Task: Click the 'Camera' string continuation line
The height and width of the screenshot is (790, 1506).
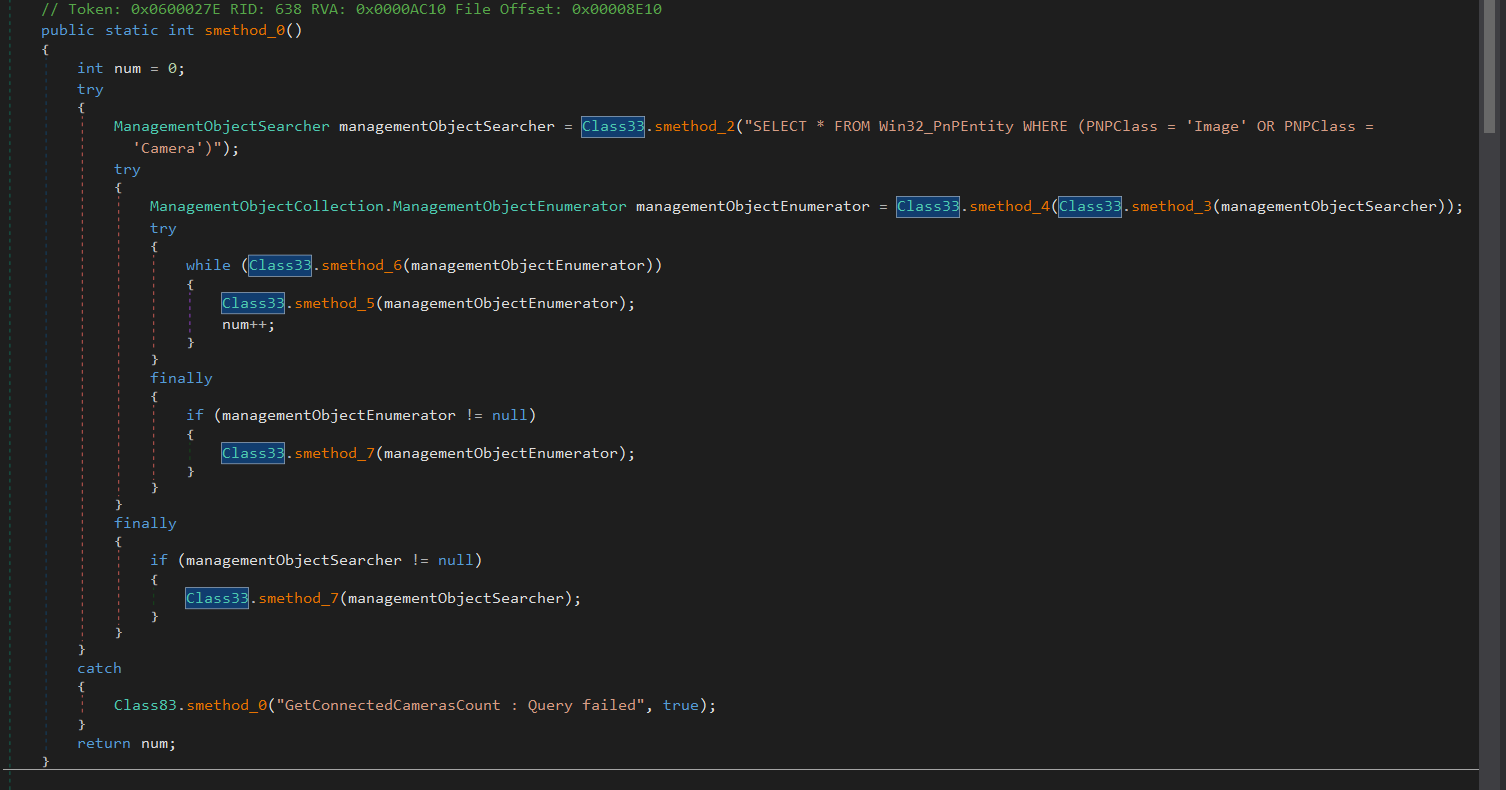Action: coord(186,148)
